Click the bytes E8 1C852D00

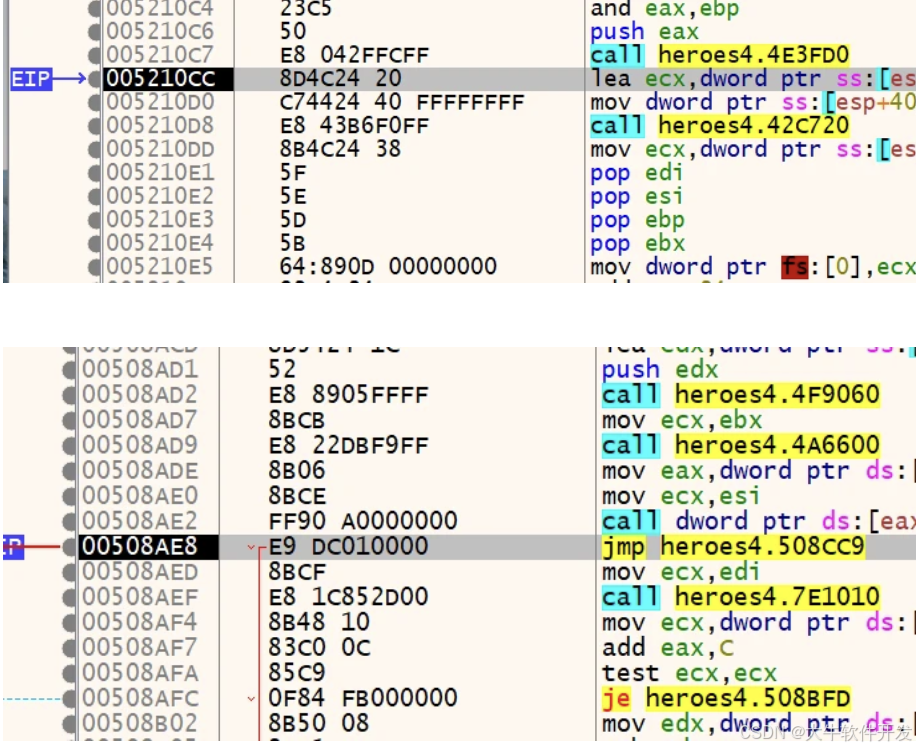click(348, 597)
